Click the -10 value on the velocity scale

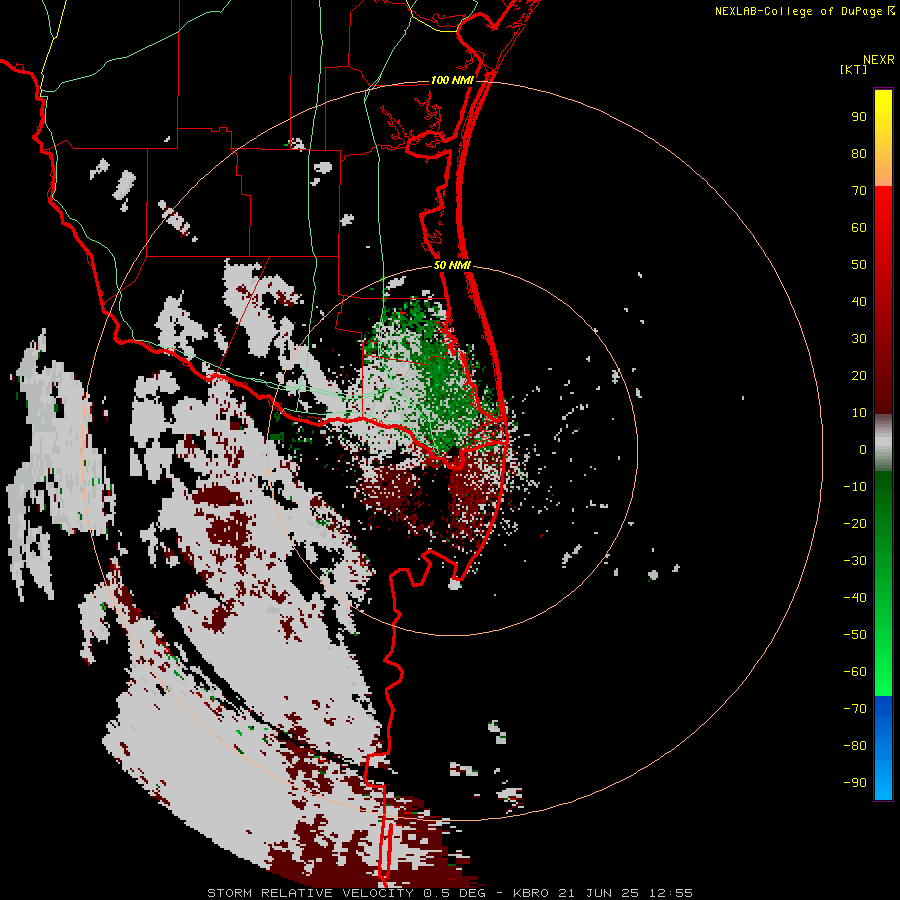[855, 487]
